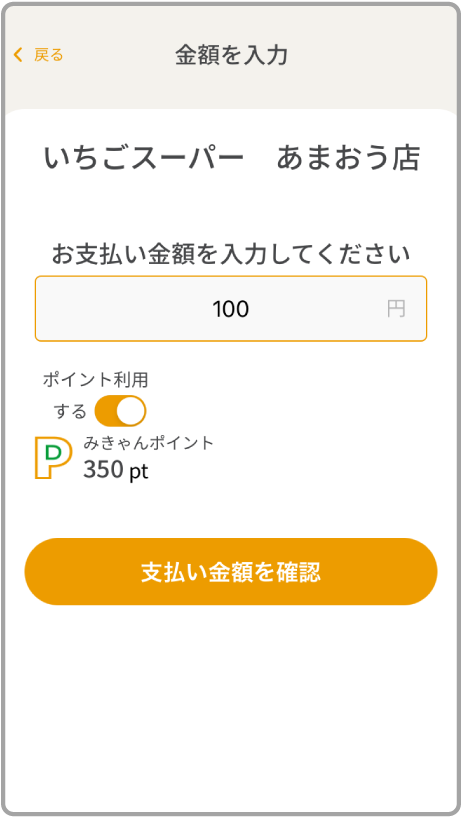Click the 350 point balance number
Screen dimensions: 462x818
click(x=103, y=470)
